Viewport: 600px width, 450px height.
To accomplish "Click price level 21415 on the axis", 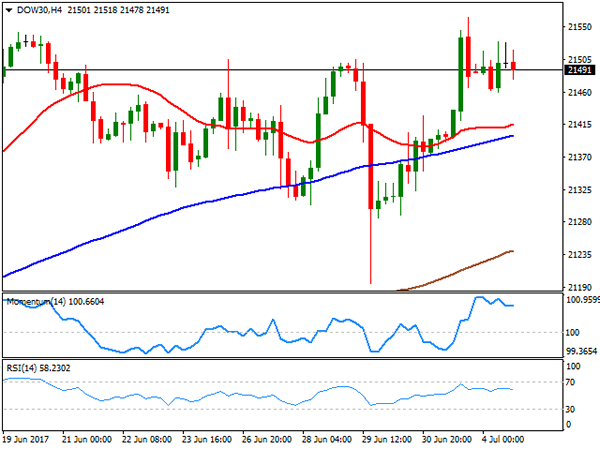I will tap(580, 124).
